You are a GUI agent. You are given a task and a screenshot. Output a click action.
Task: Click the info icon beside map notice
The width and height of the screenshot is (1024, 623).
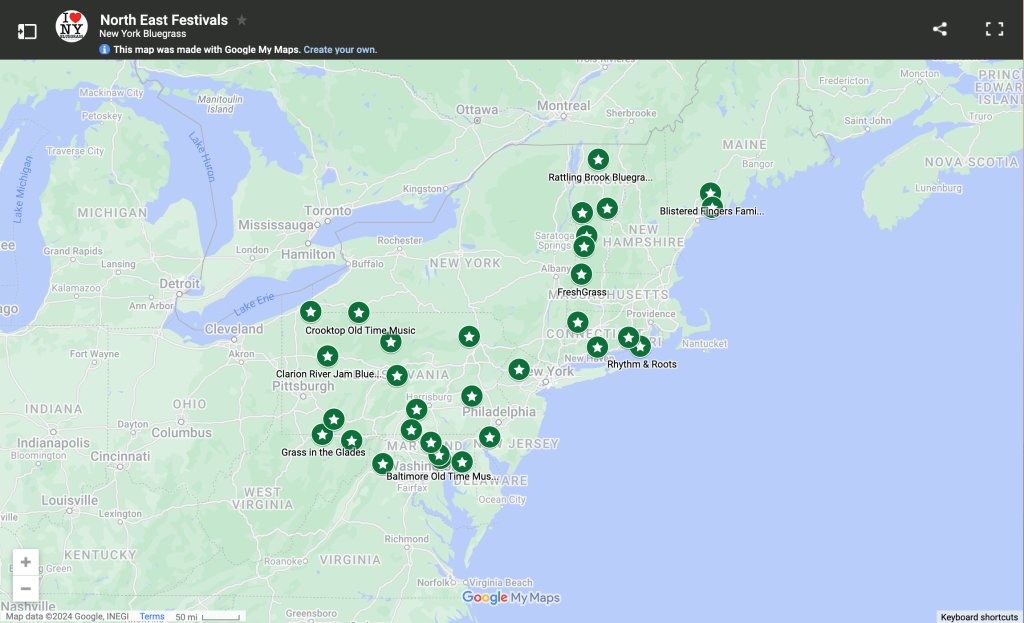click(x=105, y=50)
